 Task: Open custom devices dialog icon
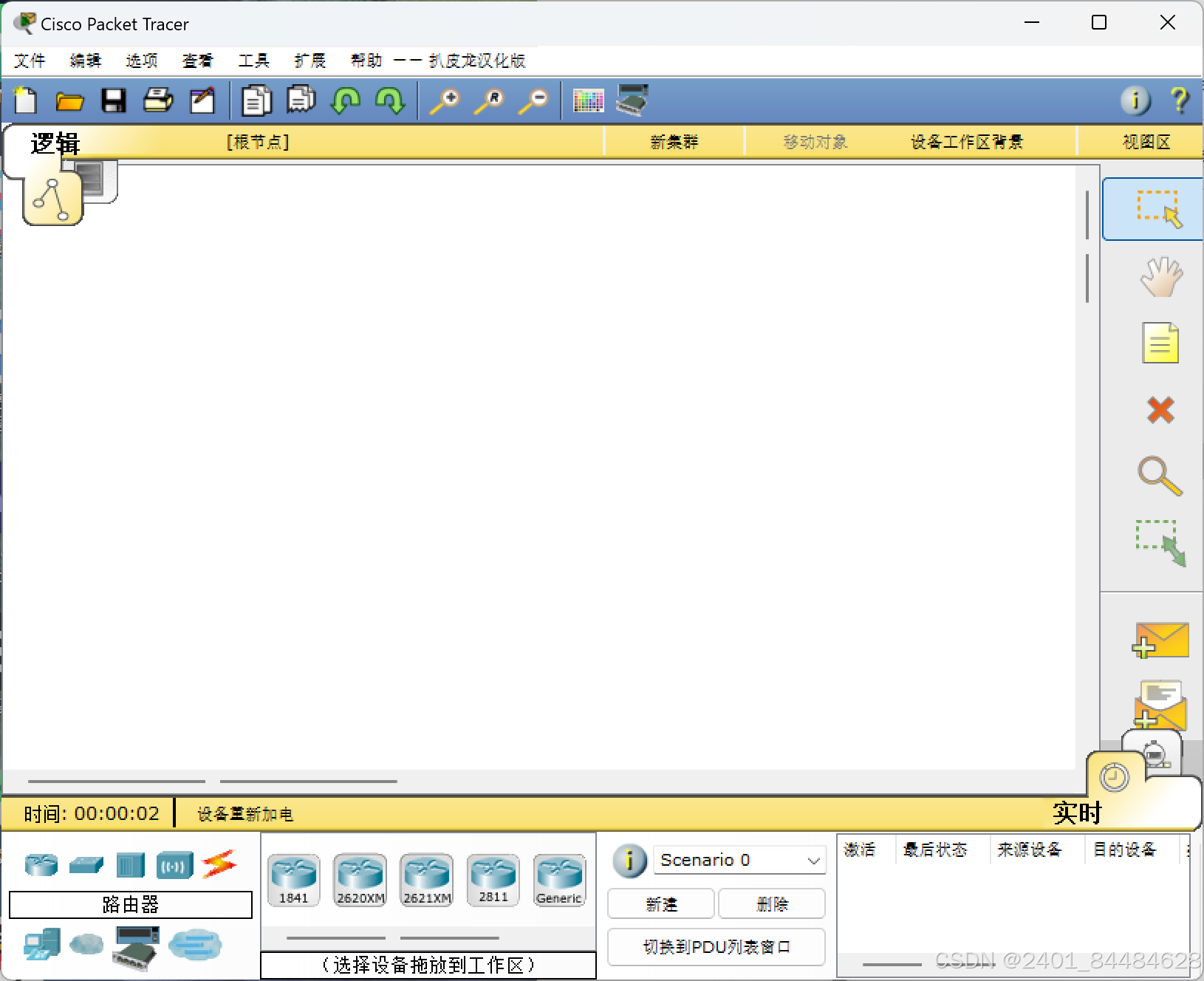click(x=632, y=100)
